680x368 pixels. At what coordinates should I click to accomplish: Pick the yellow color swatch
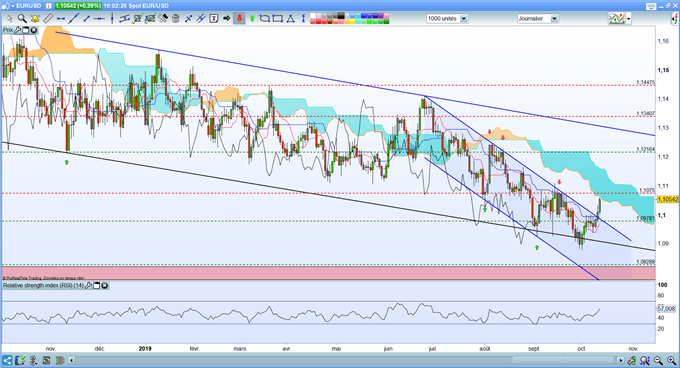pos(353,21)
